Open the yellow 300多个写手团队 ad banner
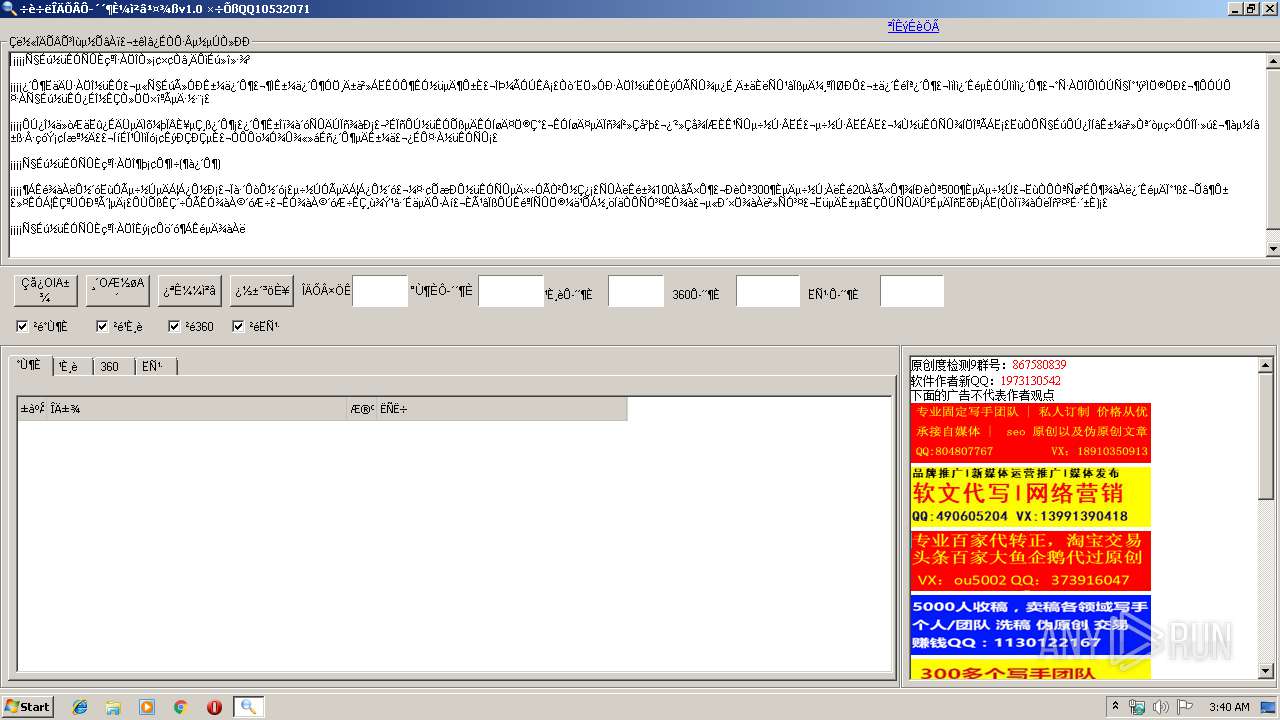The height and width of the screenshot is (720, 1280). click(1031, 669)
